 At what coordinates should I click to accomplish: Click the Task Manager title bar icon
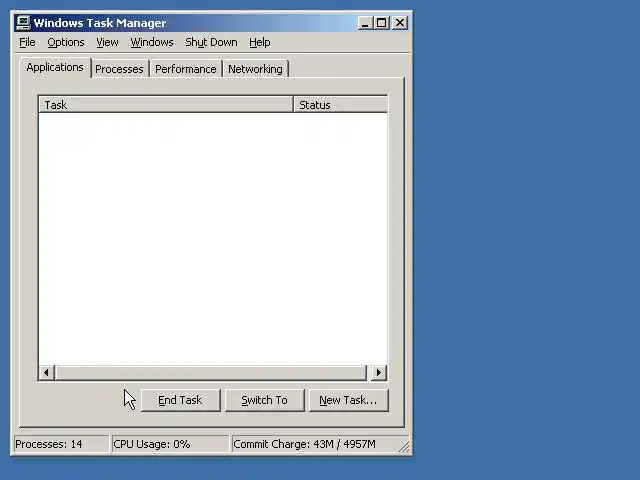coord(23,23)
